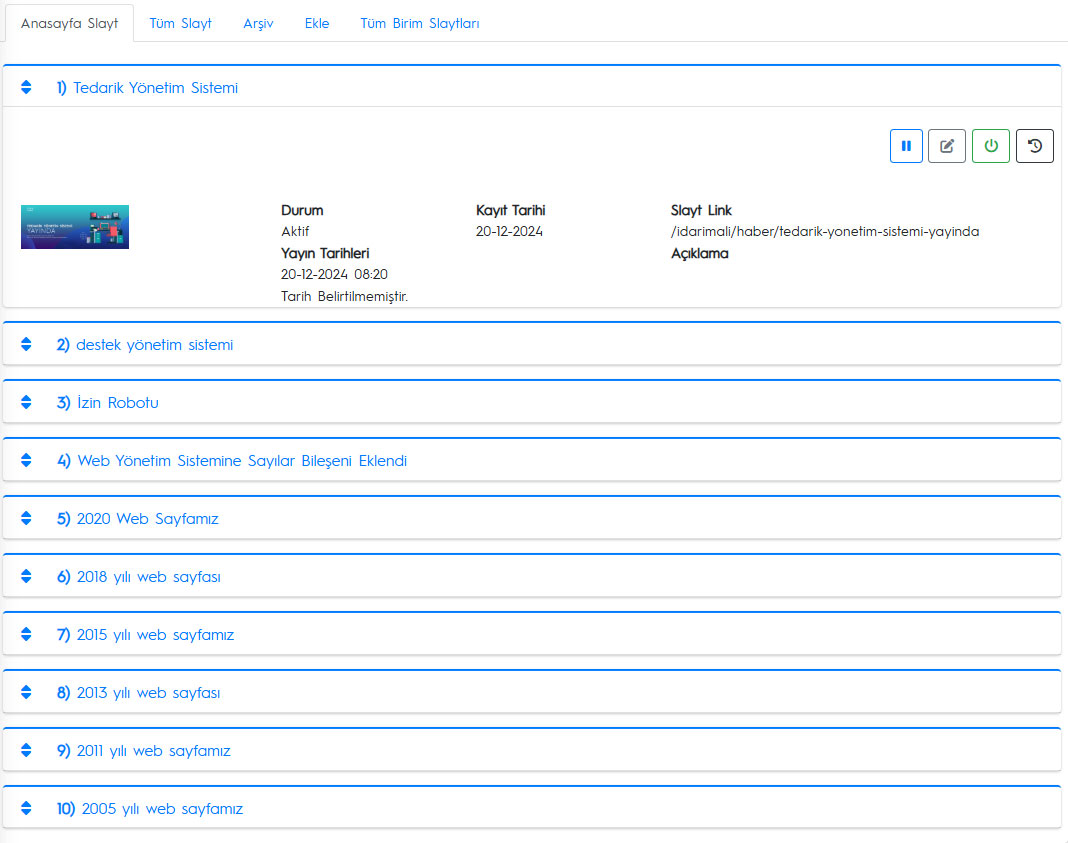
Task: Click sort arrows for destek yönetim sistemi
Action: click(26, 344)
